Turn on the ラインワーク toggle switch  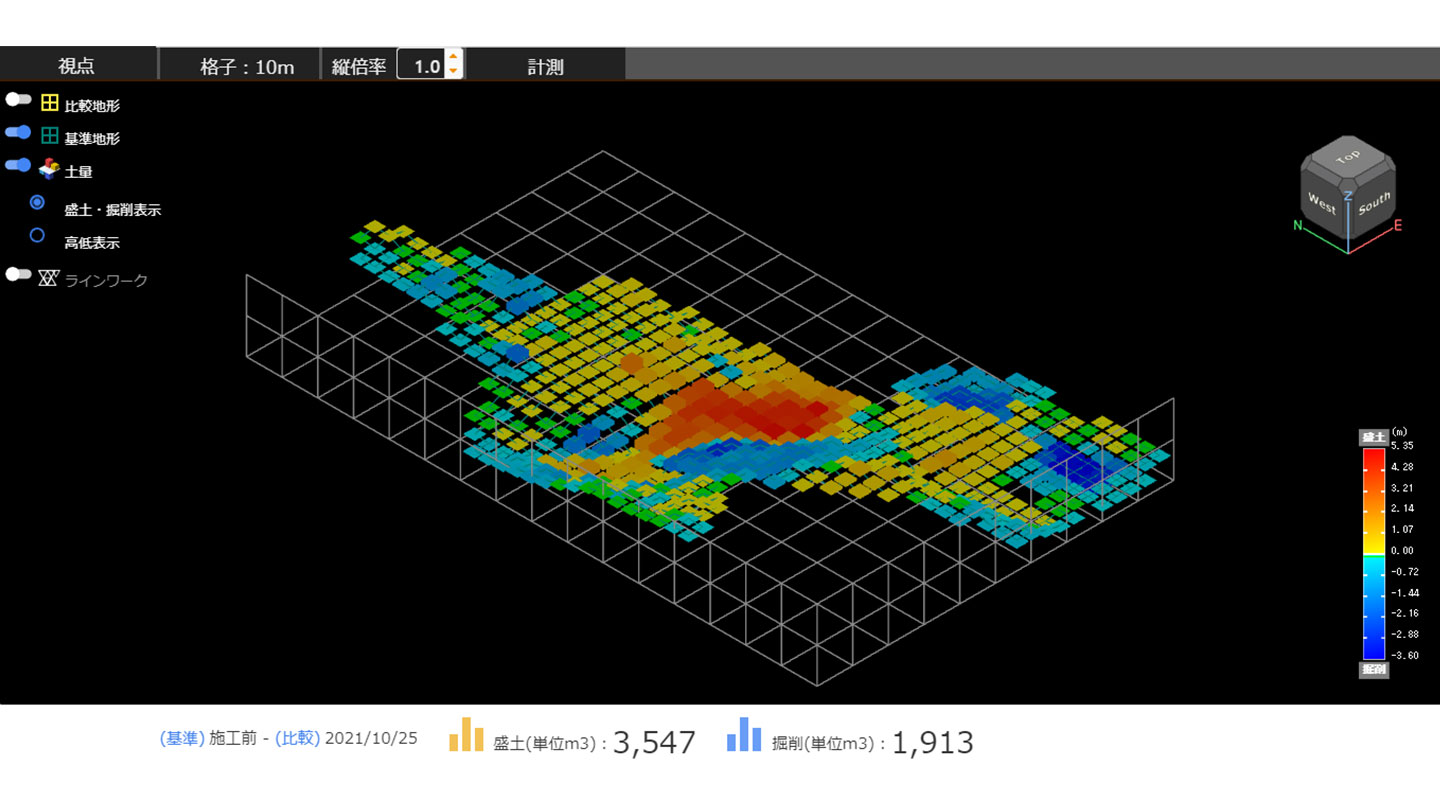click(18, 274)
